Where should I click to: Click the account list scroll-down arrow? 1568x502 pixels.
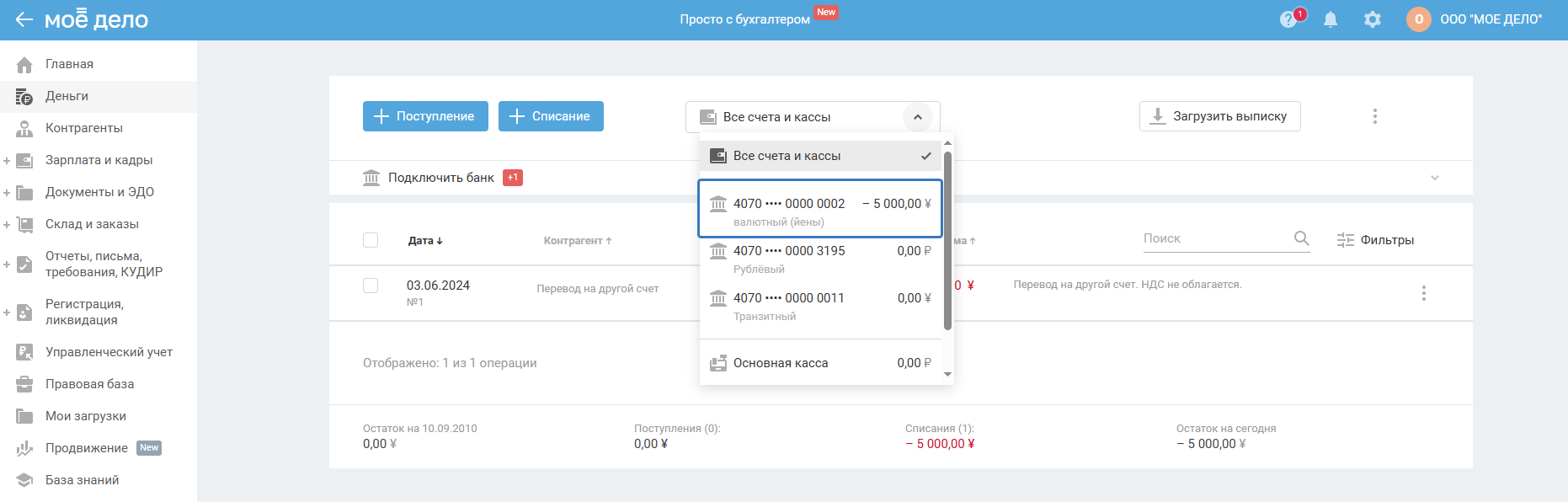coord(947,375)
